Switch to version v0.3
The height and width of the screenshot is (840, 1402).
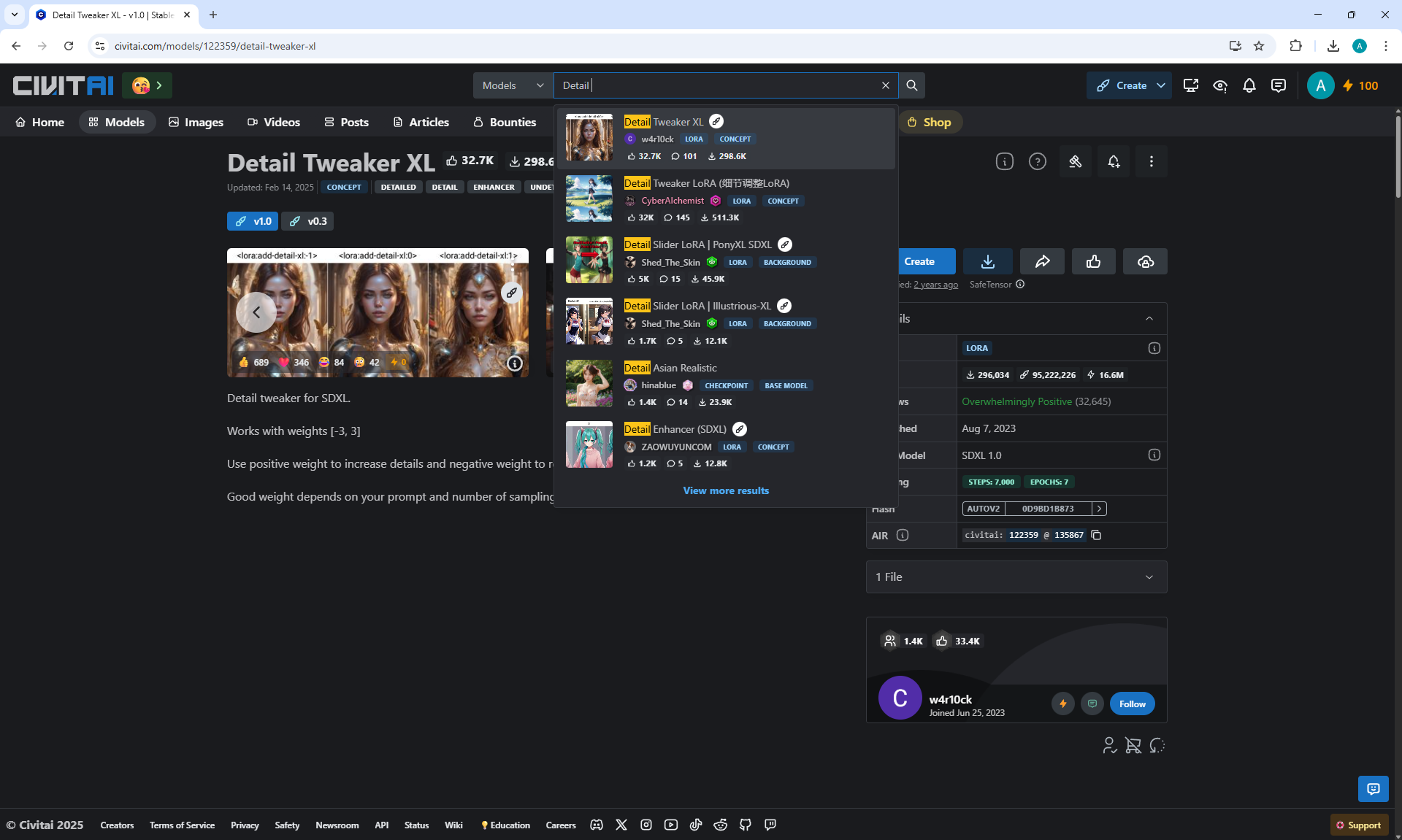[307, 221]
